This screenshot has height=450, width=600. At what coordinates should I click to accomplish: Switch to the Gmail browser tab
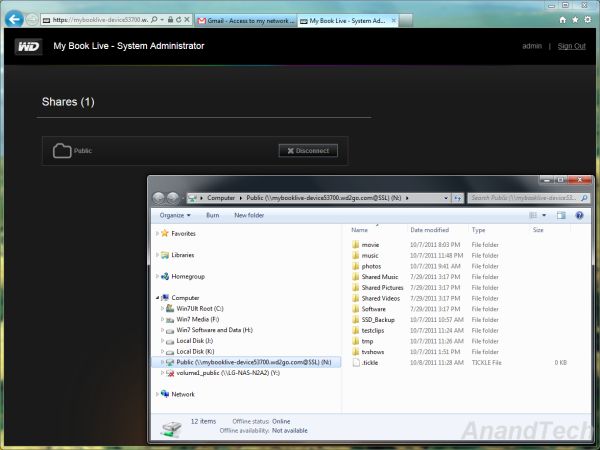click(246, 21)
